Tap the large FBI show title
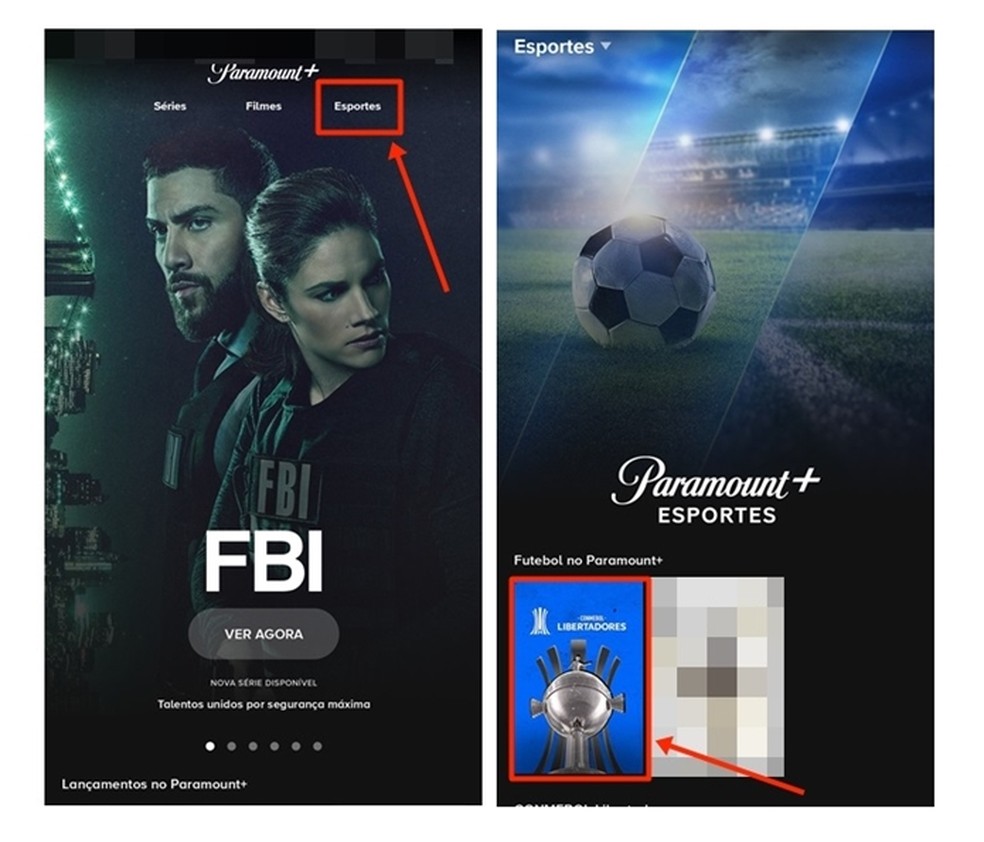Viewport: 984px width, 842px height. point(264,561)
